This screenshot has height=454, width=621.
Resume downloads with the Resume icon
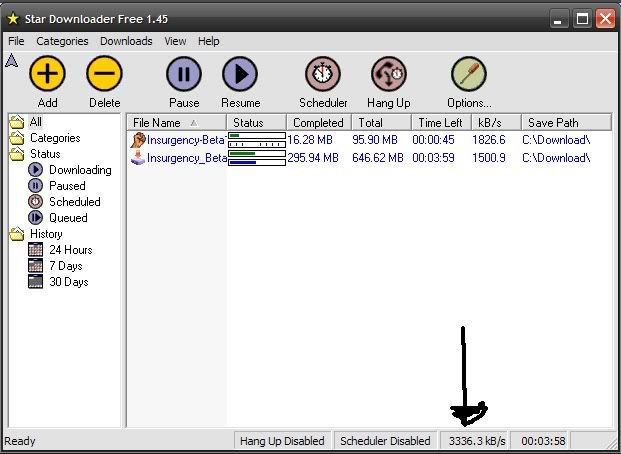pyautogui.click(x=240, y=74)
